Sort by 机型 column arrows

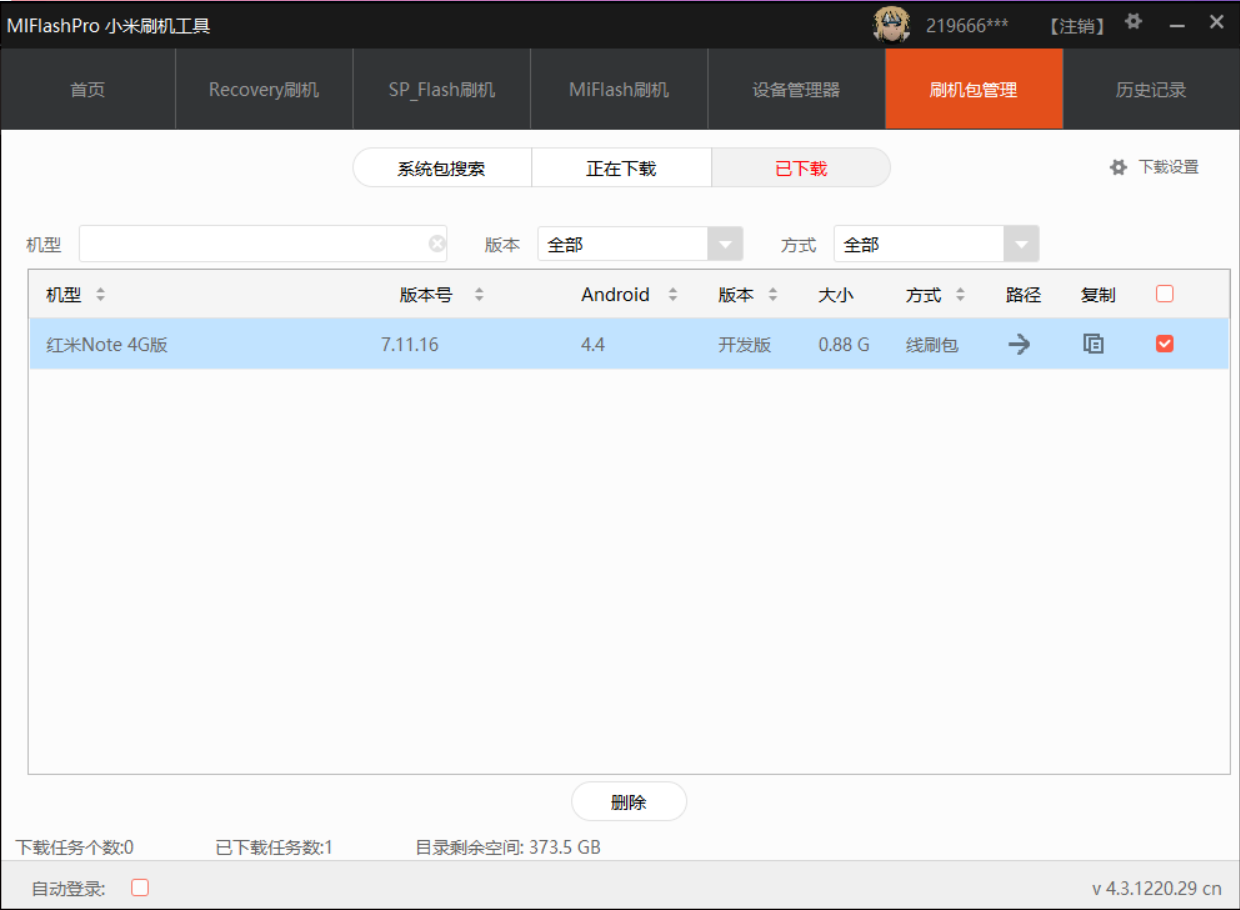(100, 295)
